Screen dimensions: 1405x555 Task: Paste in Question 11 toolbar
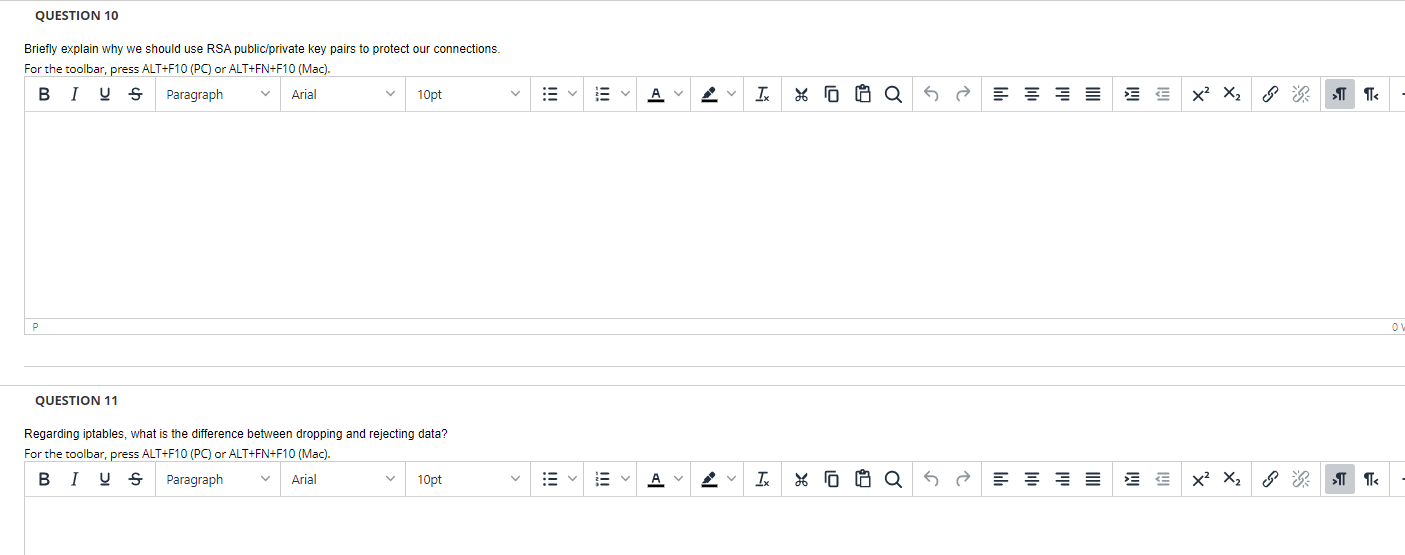point(863,479)
